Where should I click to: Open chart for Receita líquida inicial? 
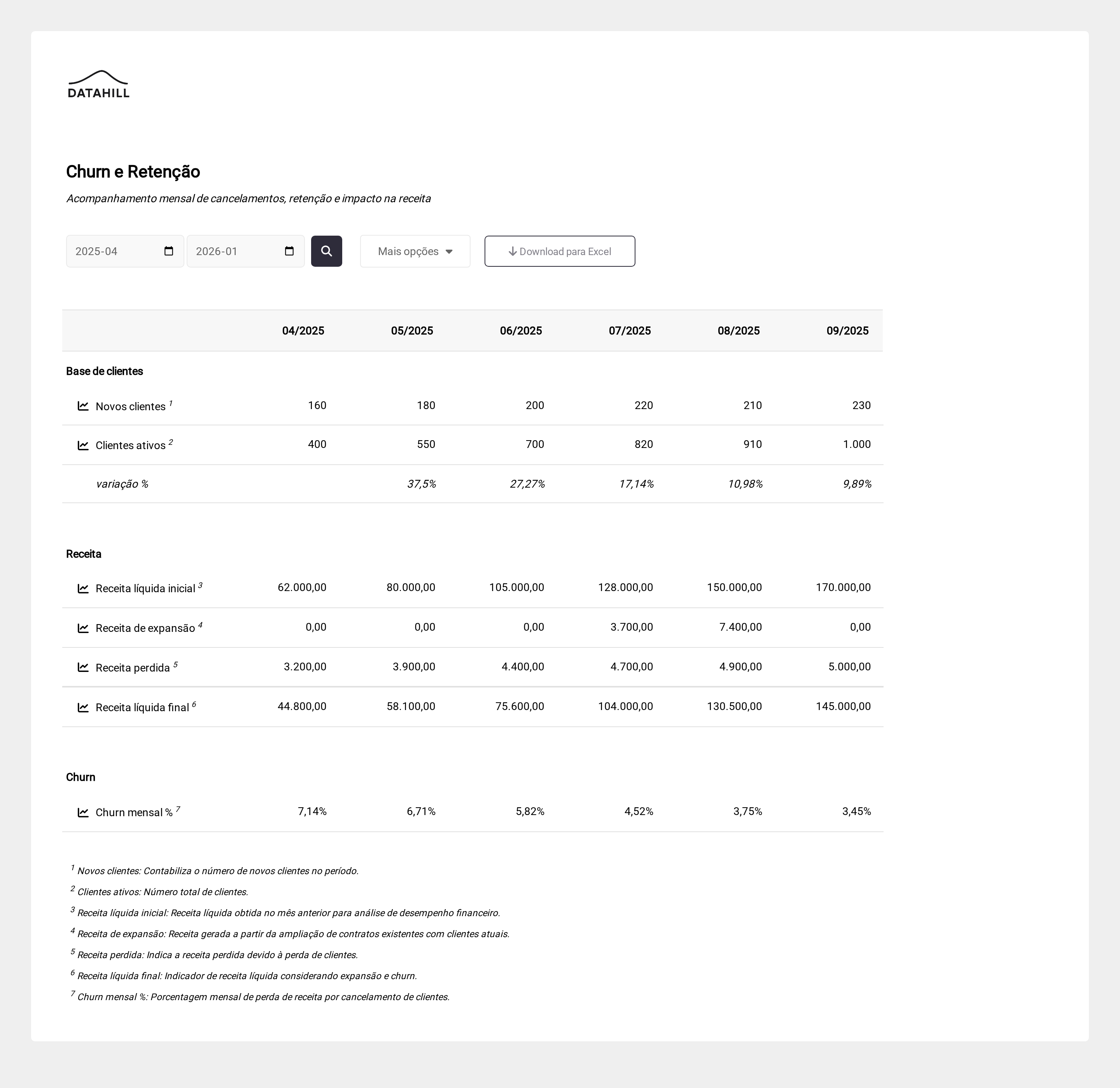coord(83,589)
